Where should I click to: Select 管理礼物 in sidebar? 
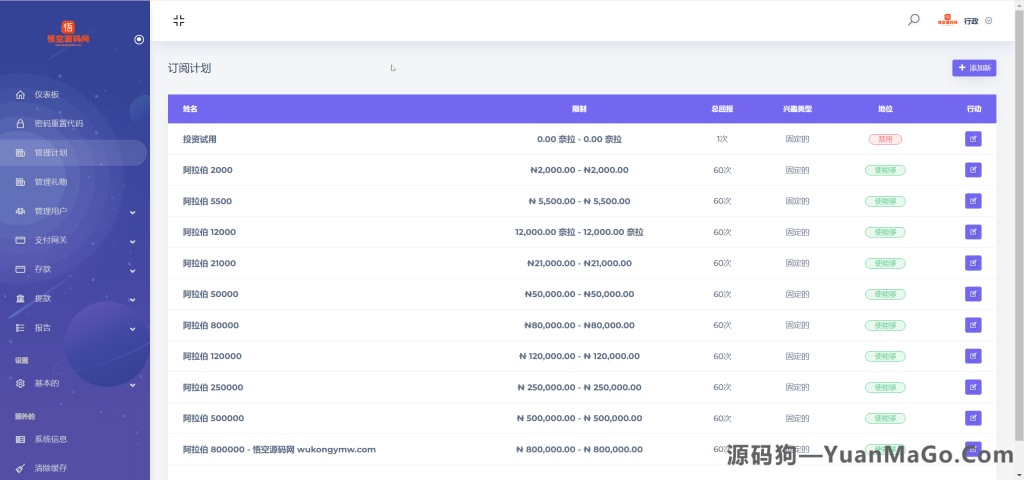pyautogui.click(x=50, y=182)
